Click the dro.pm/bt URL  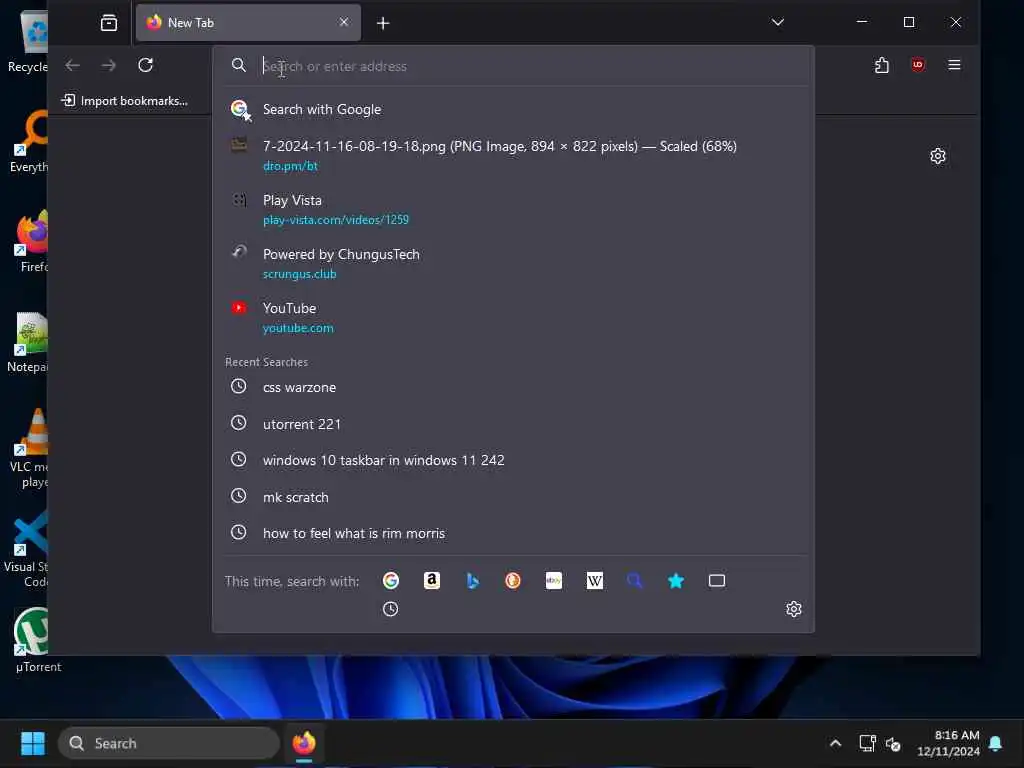coord(290,166)
